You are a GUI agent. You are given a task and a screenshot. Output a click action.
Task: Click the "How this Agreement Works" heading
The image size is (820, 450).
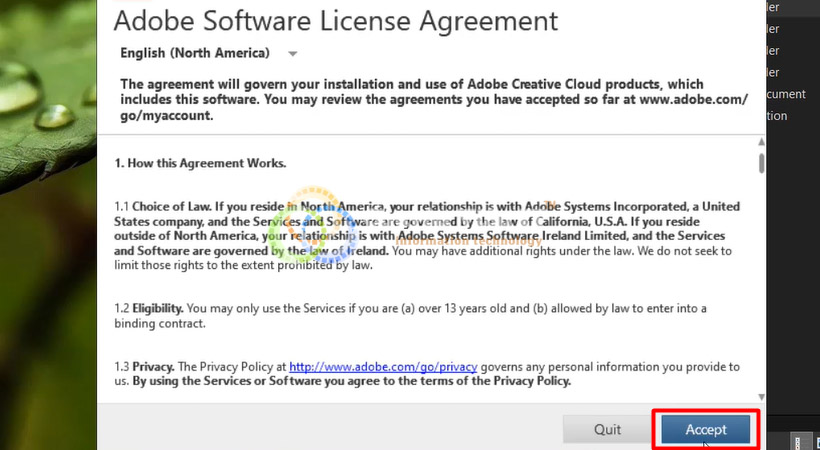(x=200, y=163)
